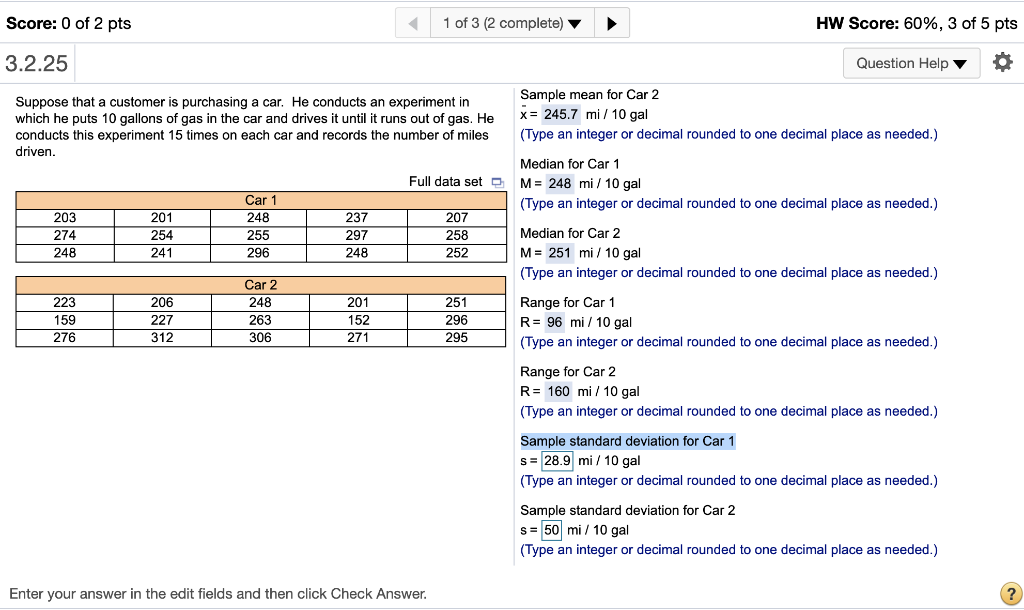Screen dimensions: 1024x610
Task: Go to the previous question arrow
Action: (413, 24)
